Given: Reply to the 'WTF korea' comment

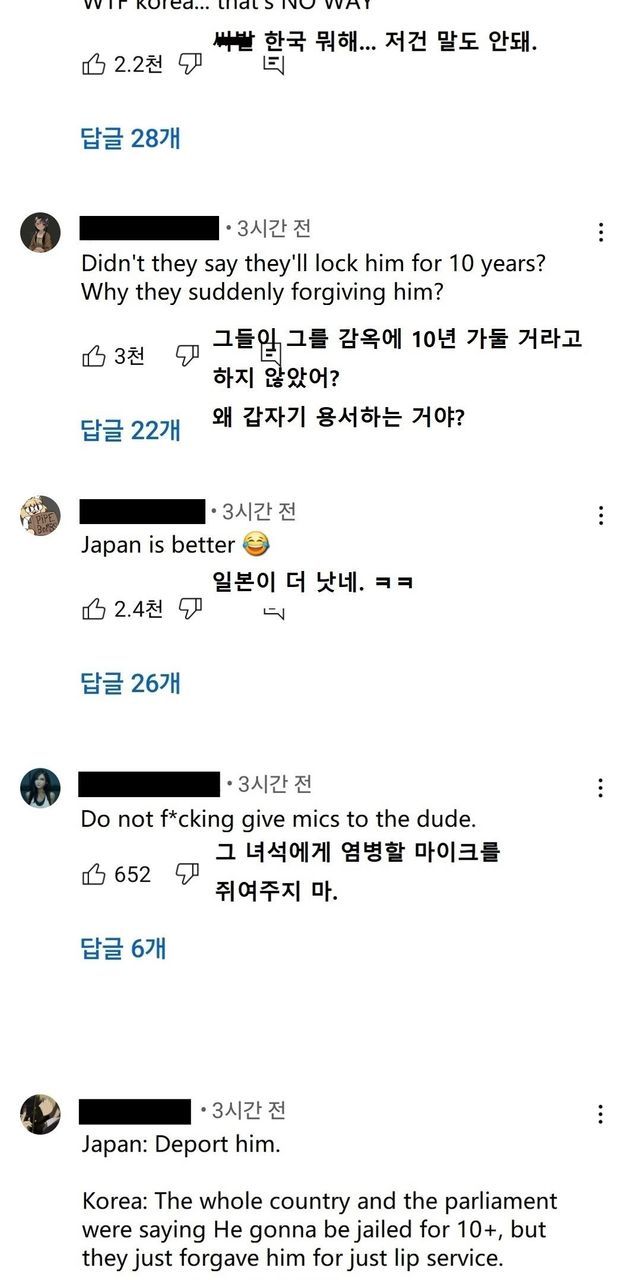Looking at the screenshot, I should [274, 66].
